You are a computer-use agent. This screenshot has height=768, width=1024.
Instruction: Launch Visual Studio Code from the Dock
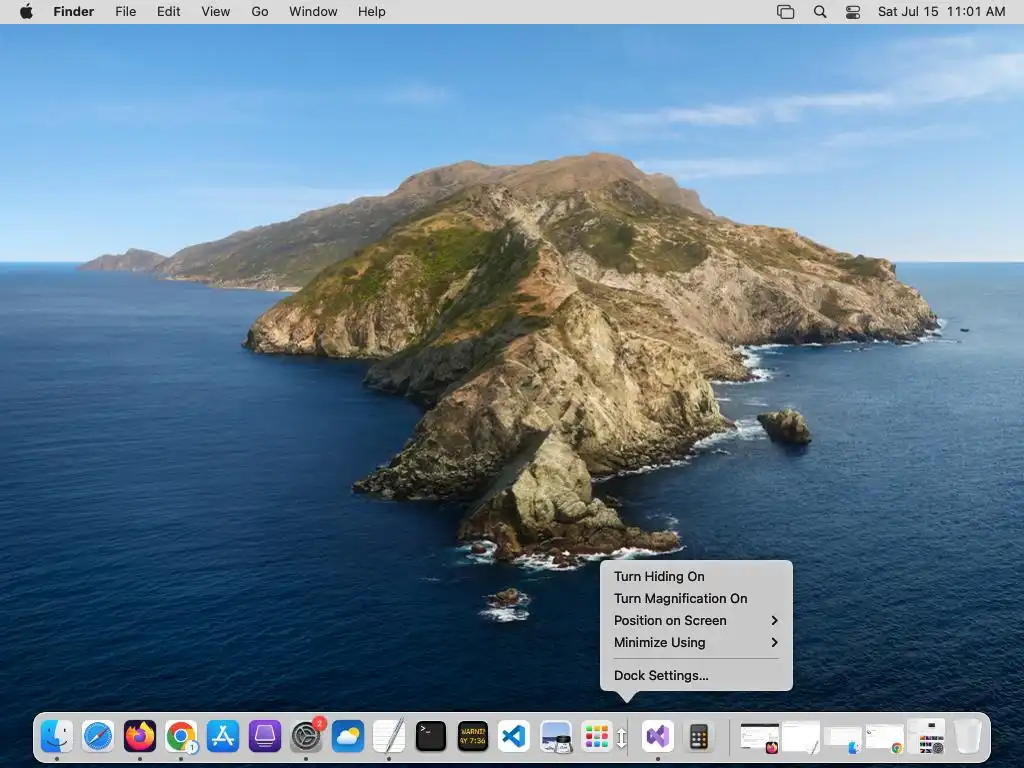pyautogui.click(x=513, y=737)
